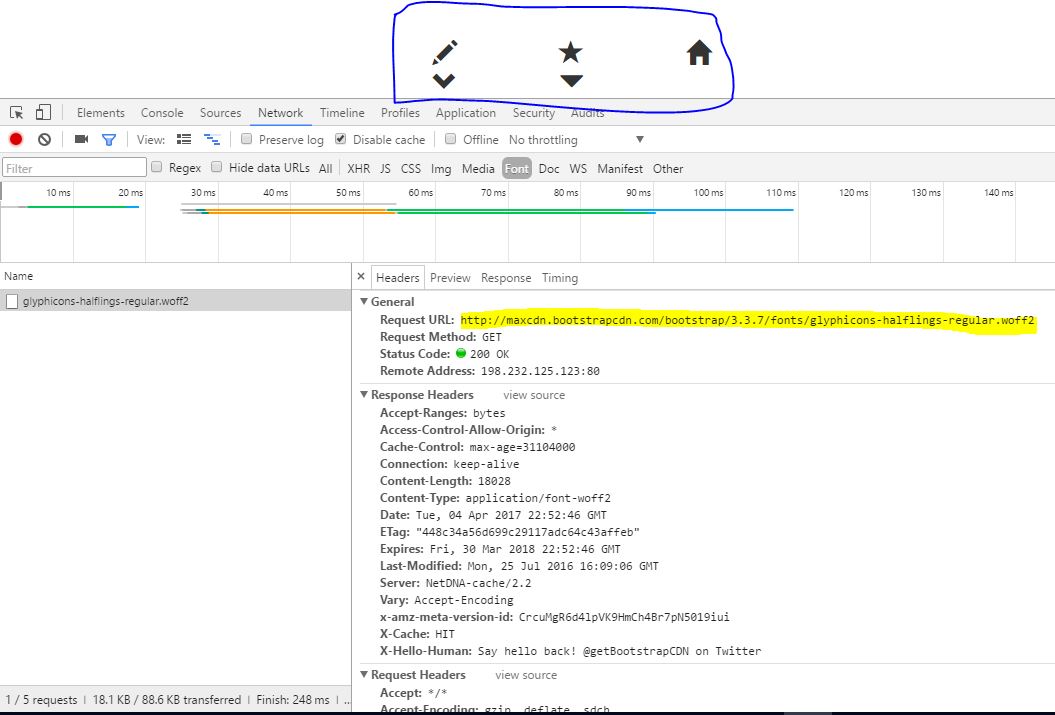Click the star glyphicon on page
The height and width of the screenshot is (715, 1055).
[x=570, y=53]
